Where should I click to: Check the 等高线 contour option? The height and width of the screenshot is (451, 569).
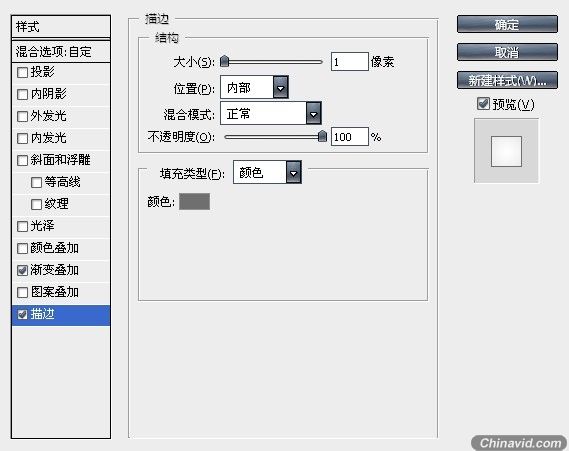click(36, 182)
